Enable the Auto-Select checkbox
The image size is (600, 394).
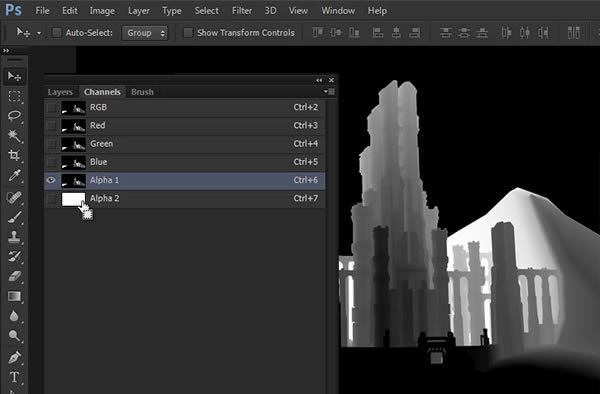57,33
